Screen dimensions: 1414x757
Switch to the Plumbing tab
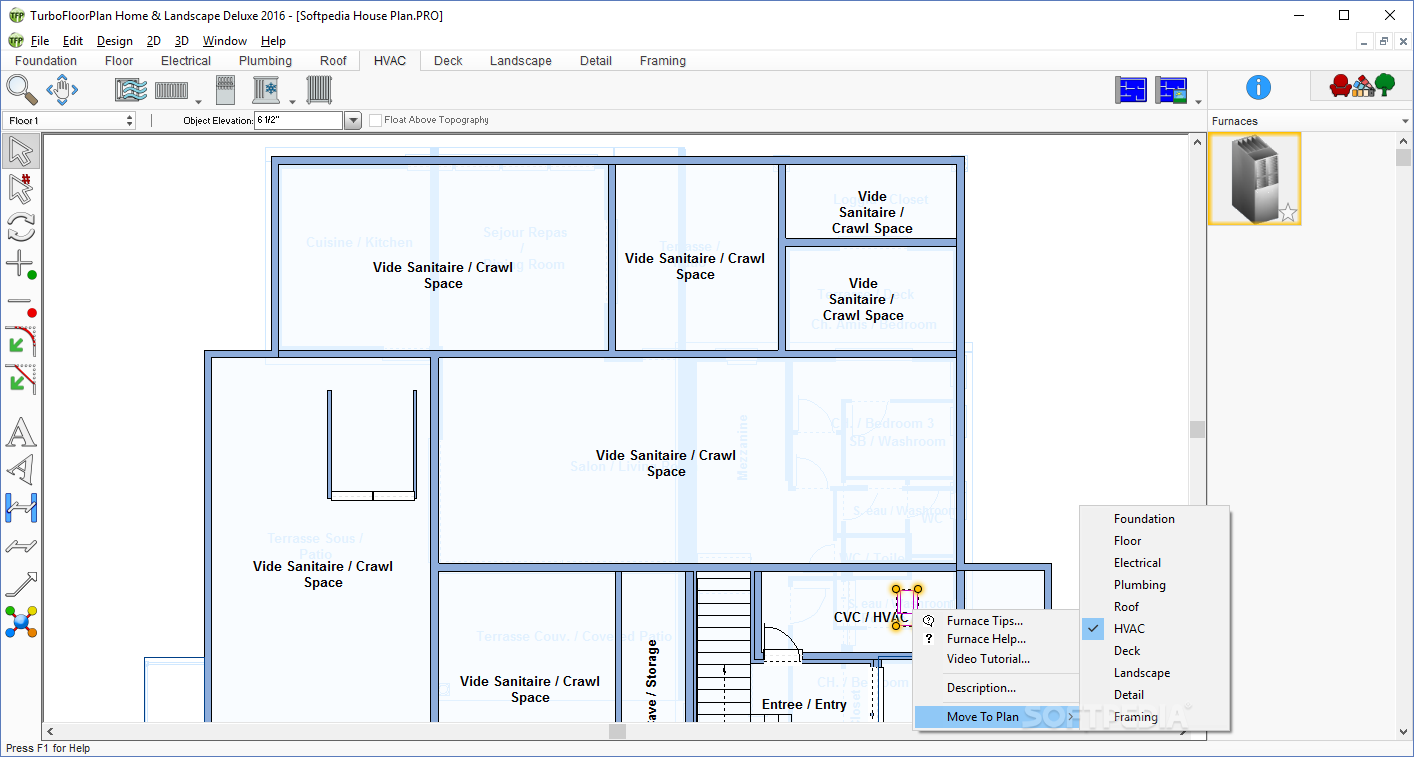pos(265,61)
